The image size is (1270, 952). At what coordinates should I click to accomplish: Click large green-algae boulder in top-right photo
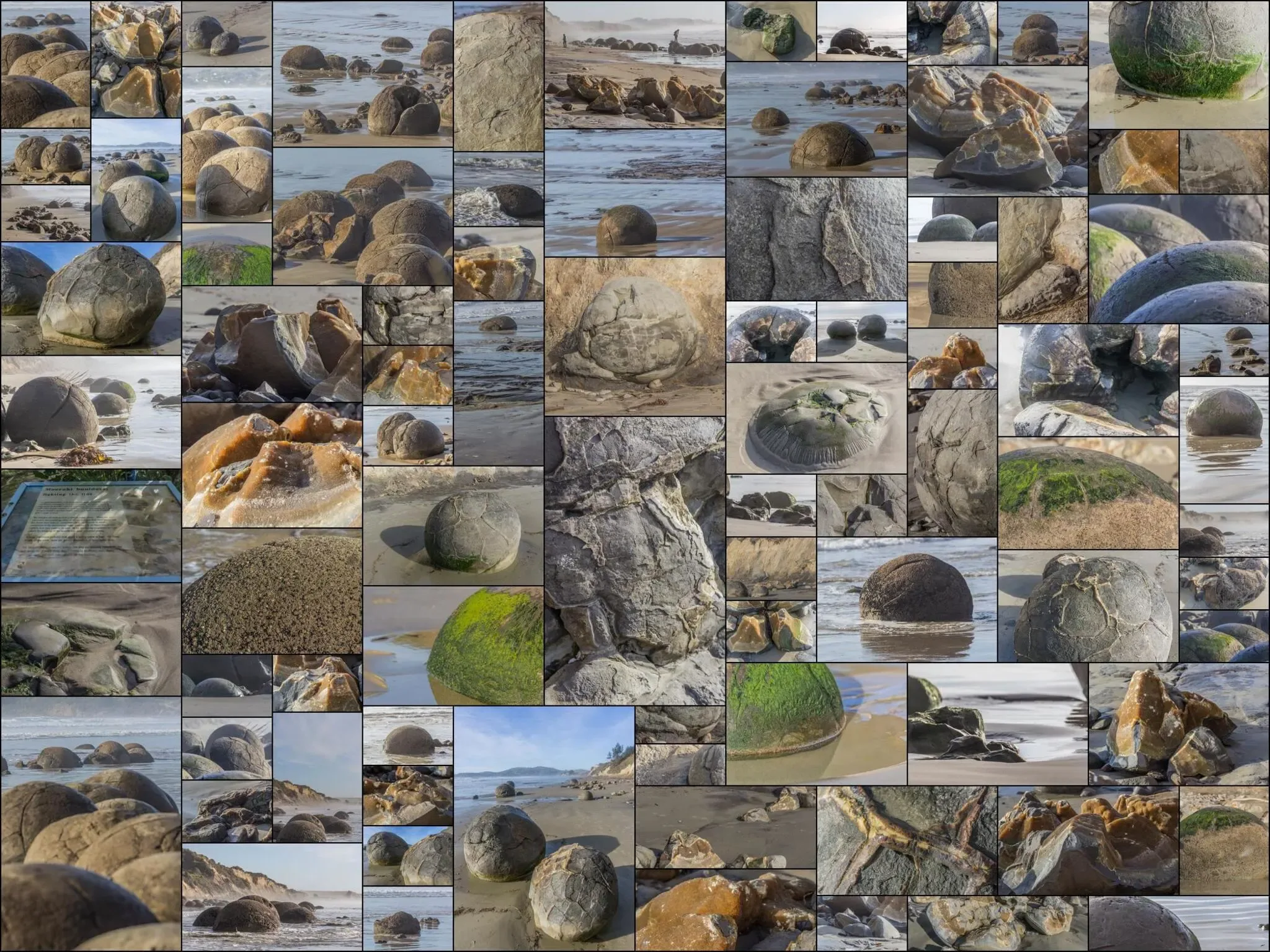1178,64
